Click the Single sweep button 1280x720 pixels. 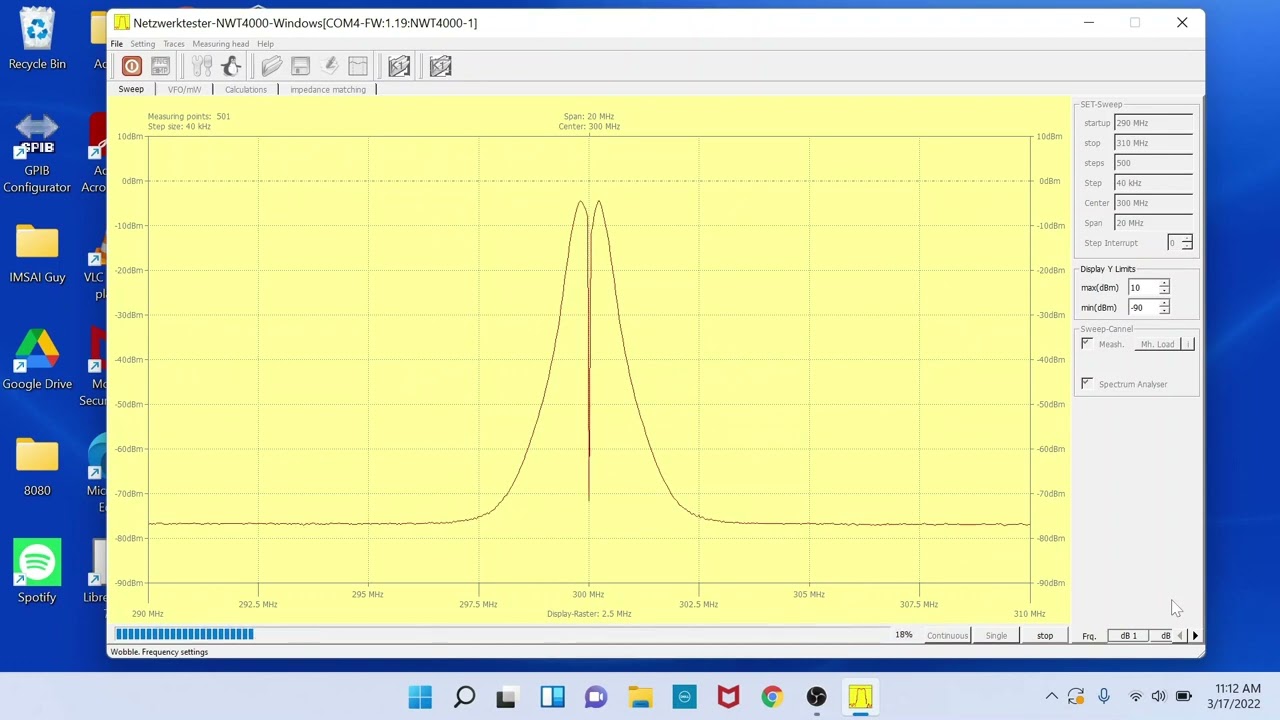pyautogui.click(x=996, y=636)
